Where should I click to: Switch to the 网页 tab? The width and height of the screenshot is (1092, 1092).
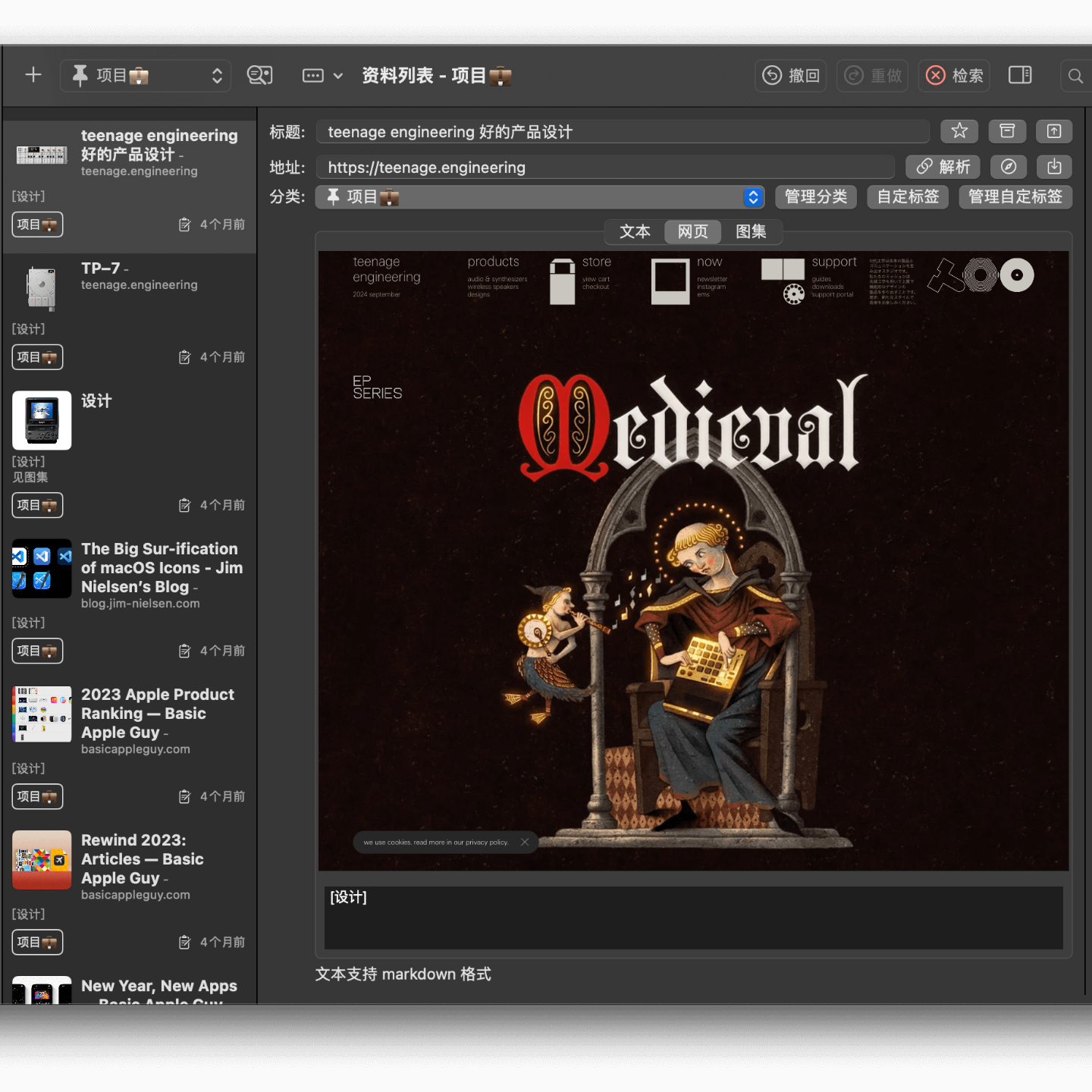pos(692,231)
